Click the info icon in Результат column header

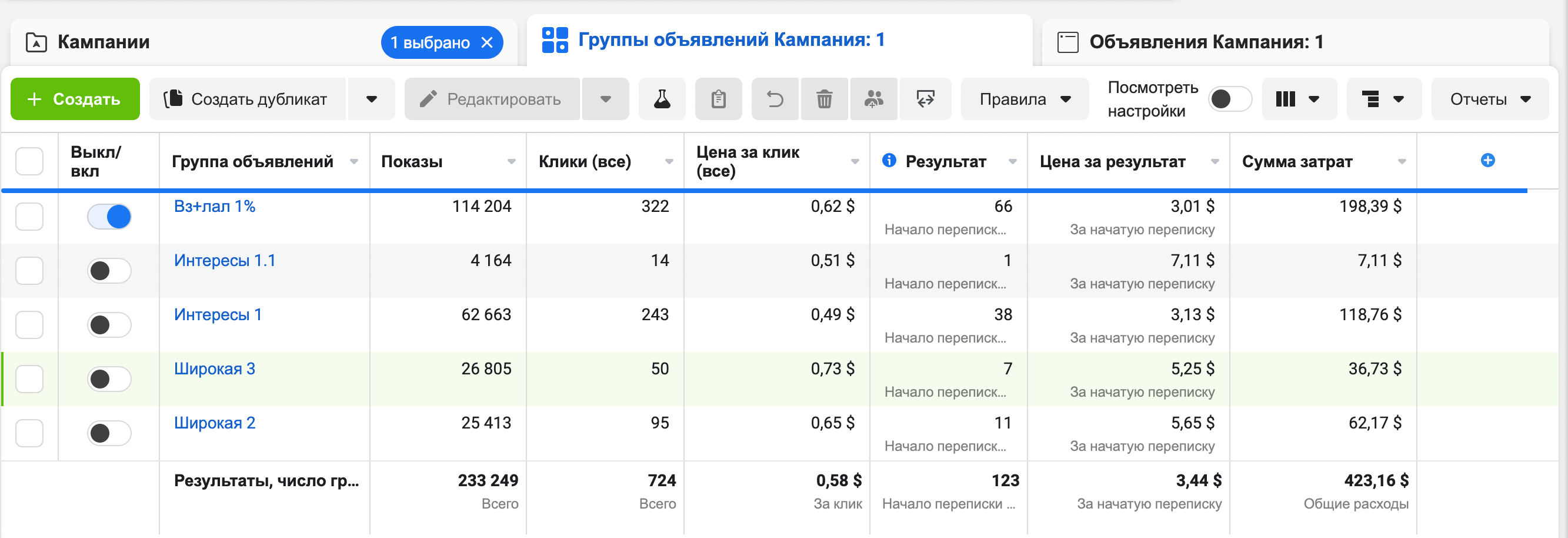point(889,161)
